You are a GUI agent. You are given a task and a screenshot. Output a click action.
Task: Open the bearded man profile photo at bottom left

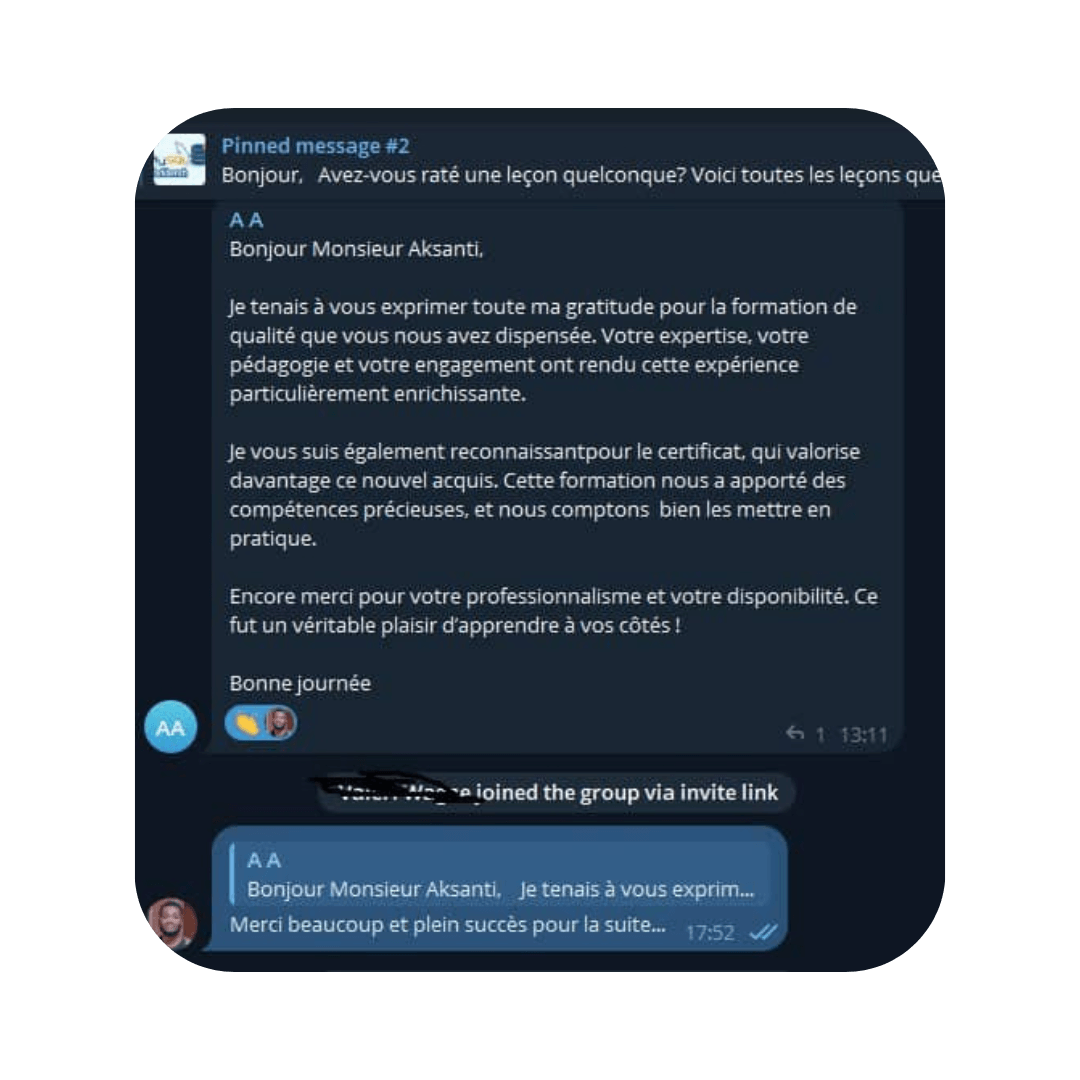pyautogui.click(x=172, y=924)
